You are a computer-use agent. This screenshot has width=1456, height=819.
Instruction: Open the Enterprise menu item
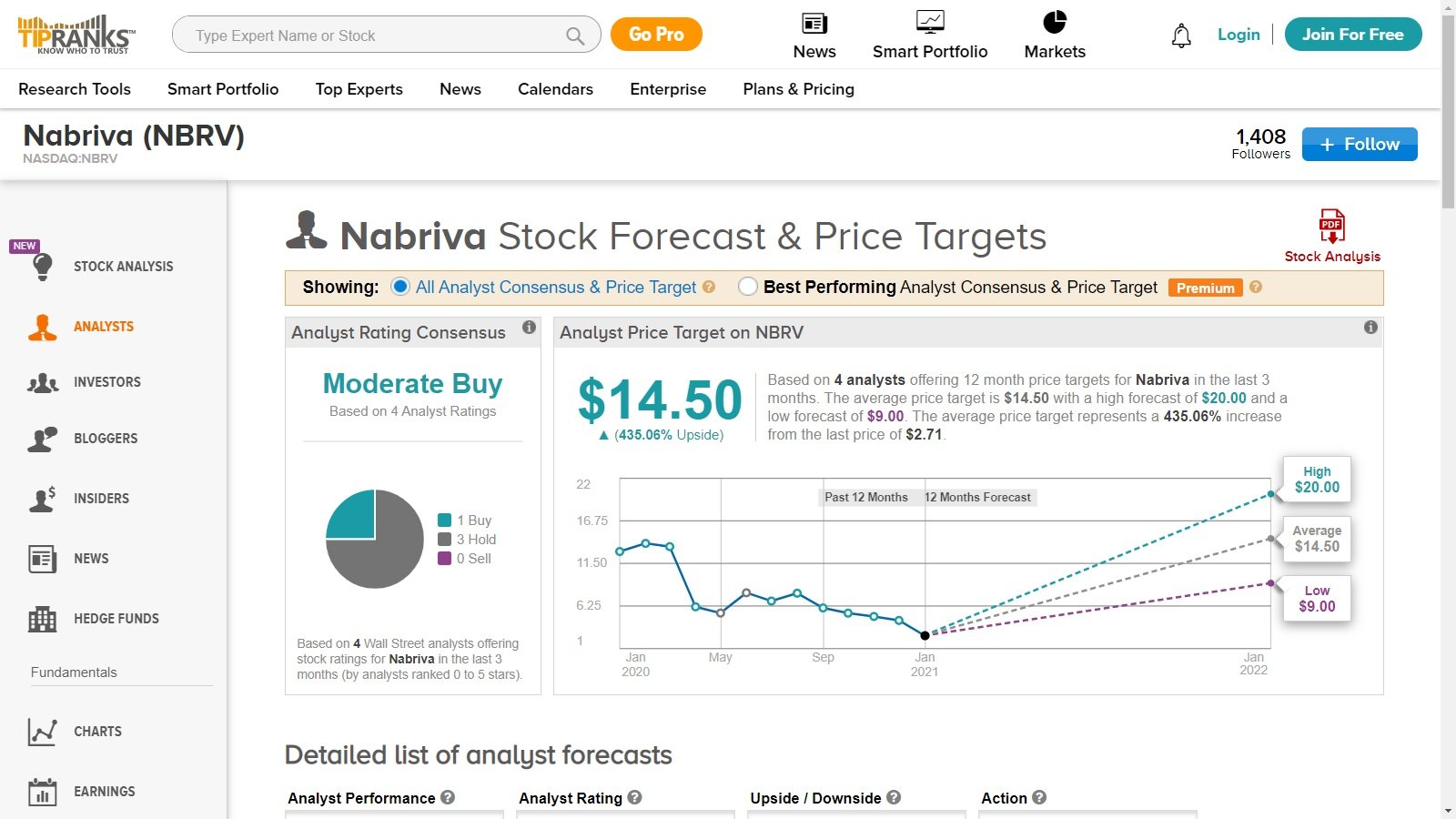pos(668,89)
